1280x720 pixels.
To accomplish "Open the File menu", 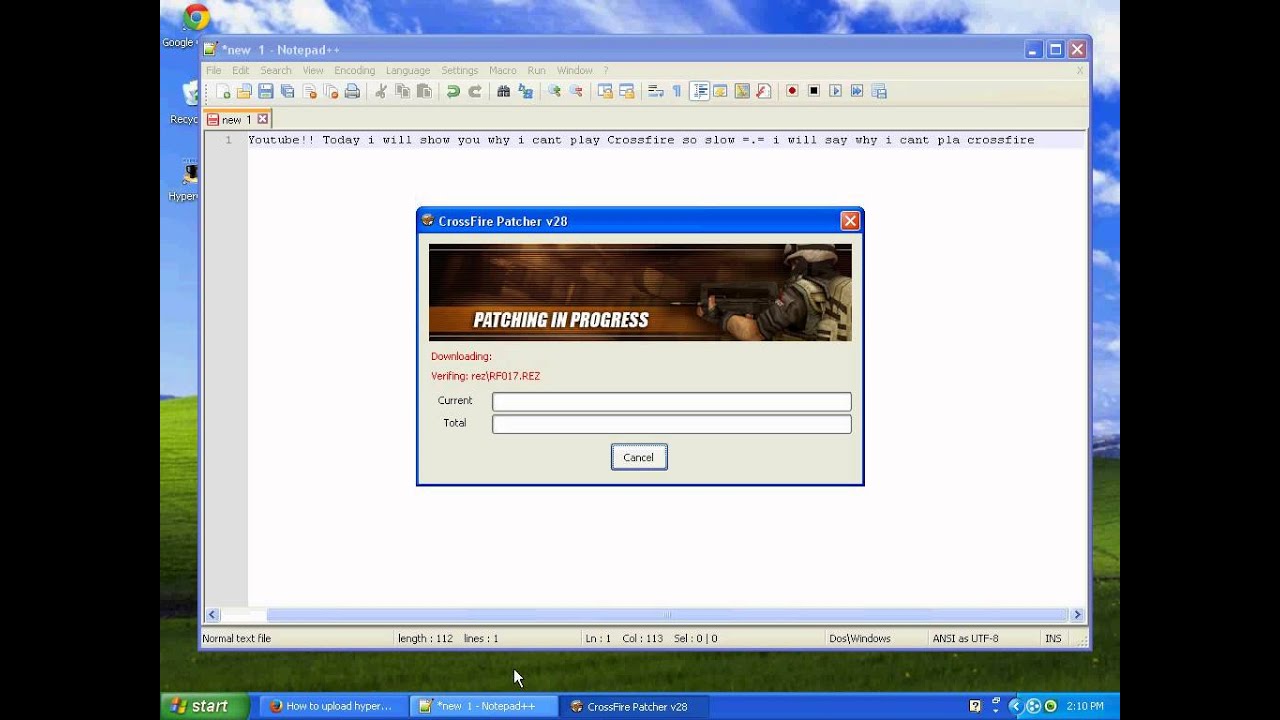I will pyautogui.click(x=213, y=70).
